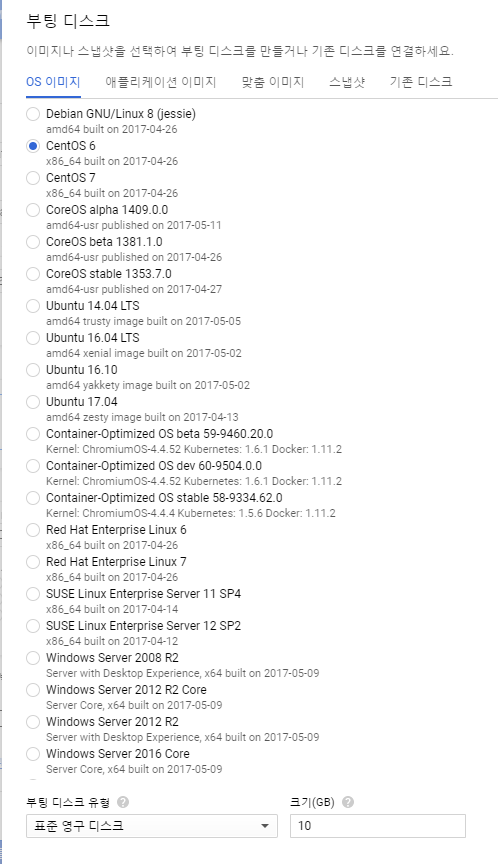
Task: Pick Red Hat Enterprise Linux 7
Action: (33, 561)
